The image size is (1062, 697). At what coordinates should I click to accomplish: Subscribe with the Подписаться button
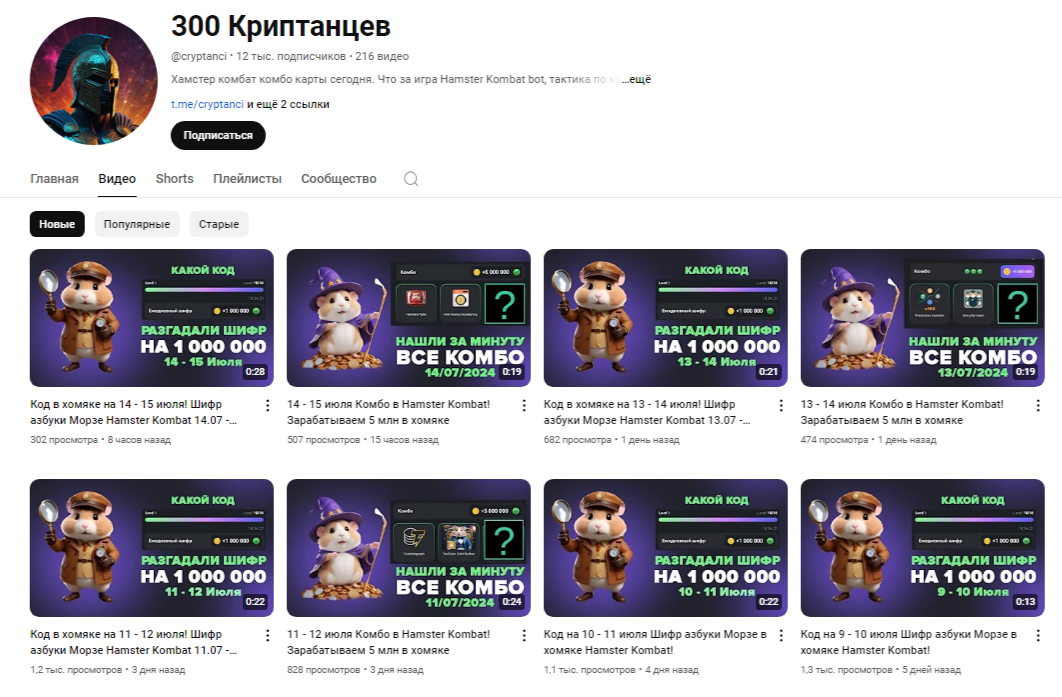click(218, 135)
